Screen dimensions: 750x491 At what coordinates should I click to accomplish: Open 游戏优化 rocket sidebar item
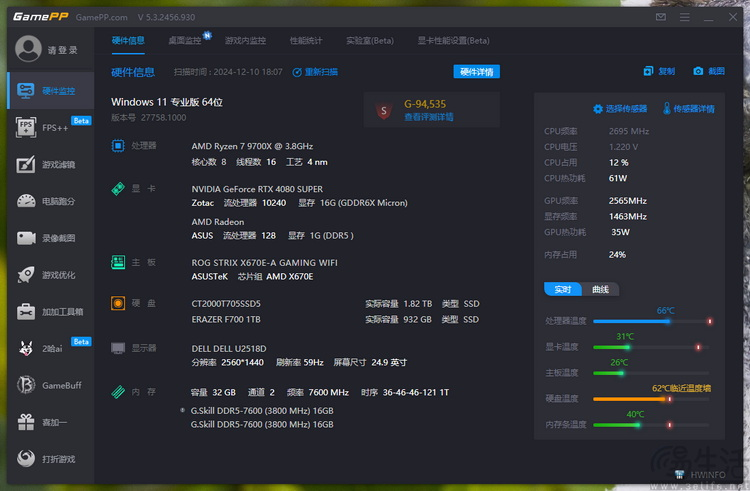click(51, 274)
